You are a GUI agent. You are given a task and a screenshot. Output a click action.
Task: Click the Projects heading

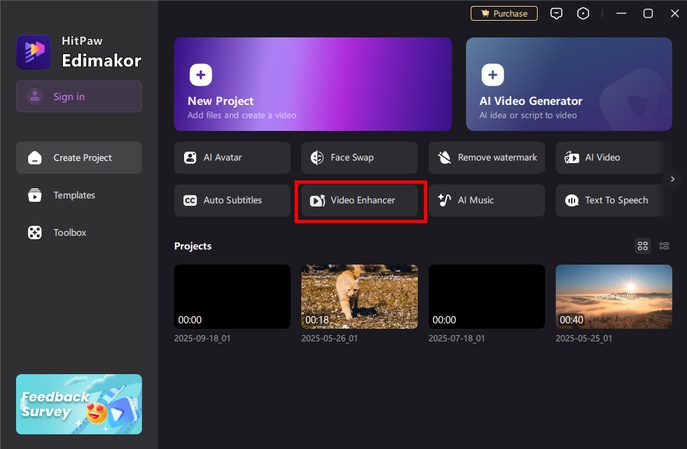pos(193,246)
